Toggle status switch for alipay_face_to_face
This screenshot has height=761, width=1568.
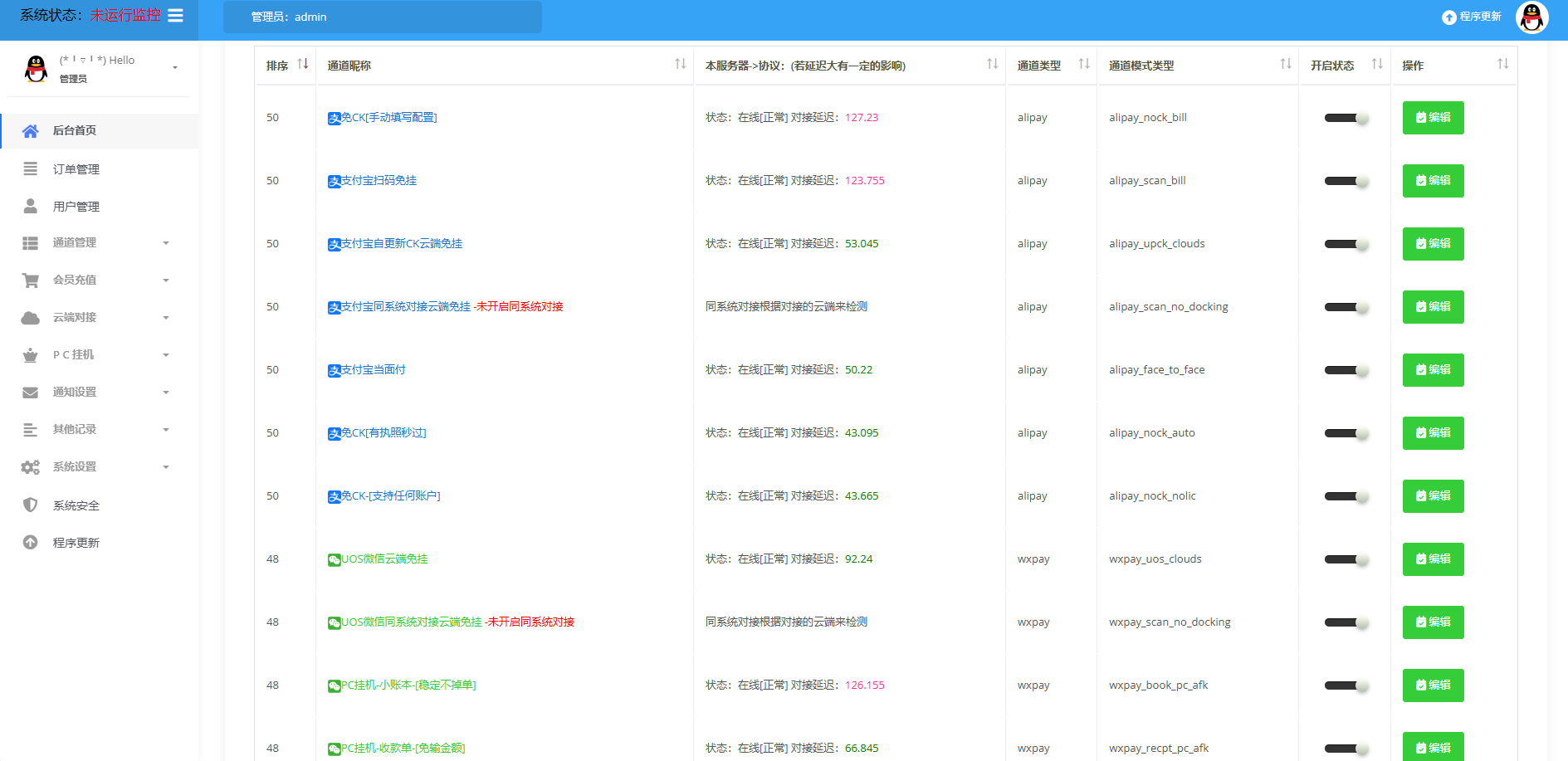pos(1346,370)
